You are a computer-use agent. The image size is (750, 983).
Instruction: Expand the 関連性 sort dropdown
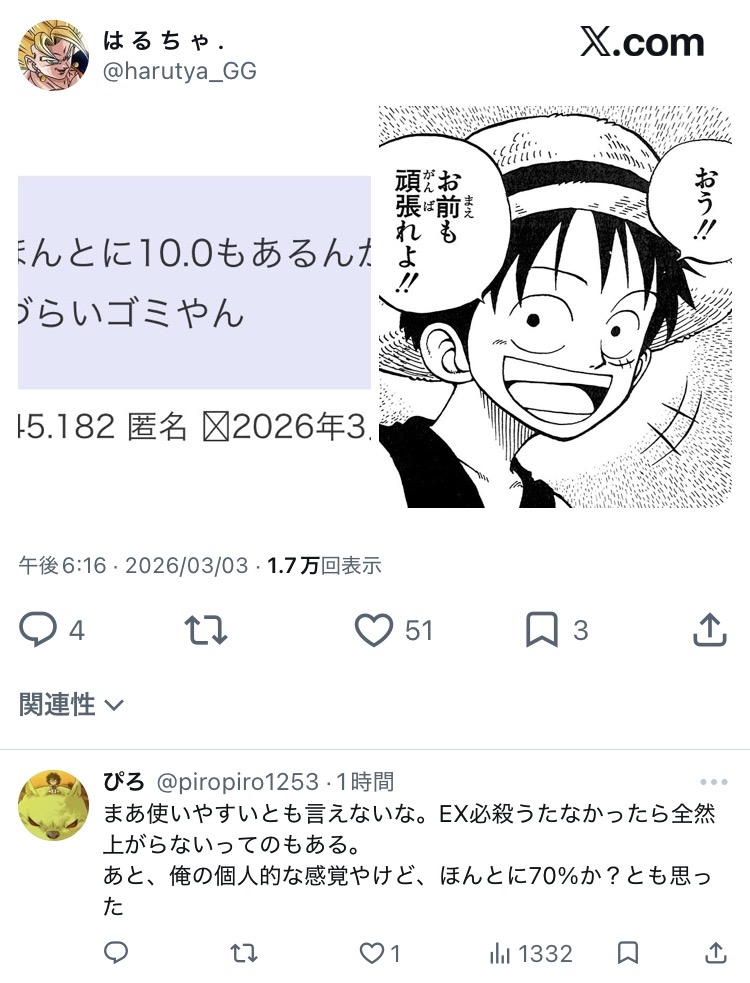71,705
